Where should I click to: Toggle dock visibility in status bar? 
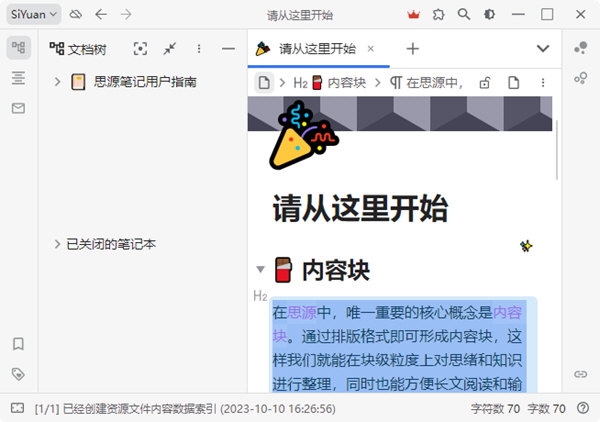(x=18, y=408)
